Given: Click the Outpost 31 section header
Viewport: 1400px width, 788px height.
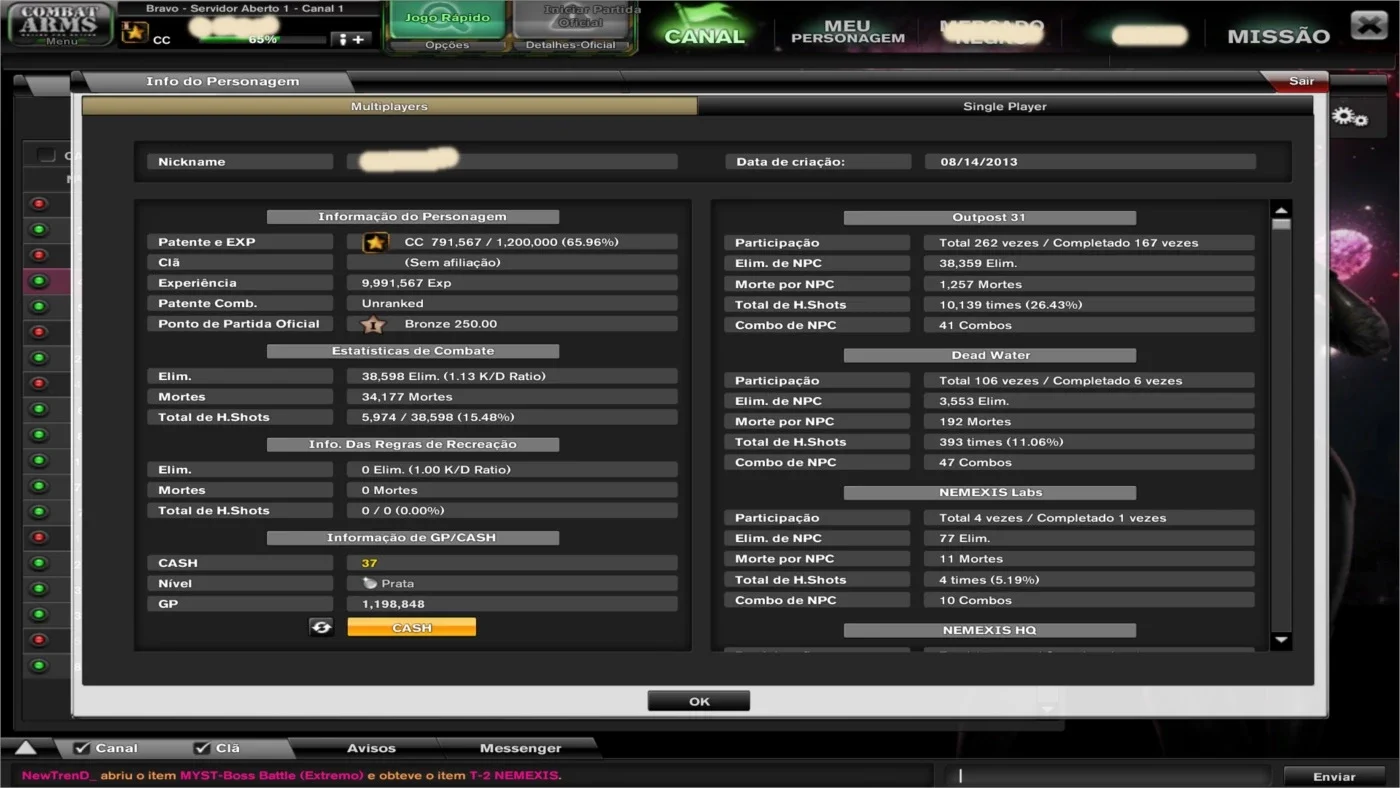Looking at the screenshot, I should point(989,217).
